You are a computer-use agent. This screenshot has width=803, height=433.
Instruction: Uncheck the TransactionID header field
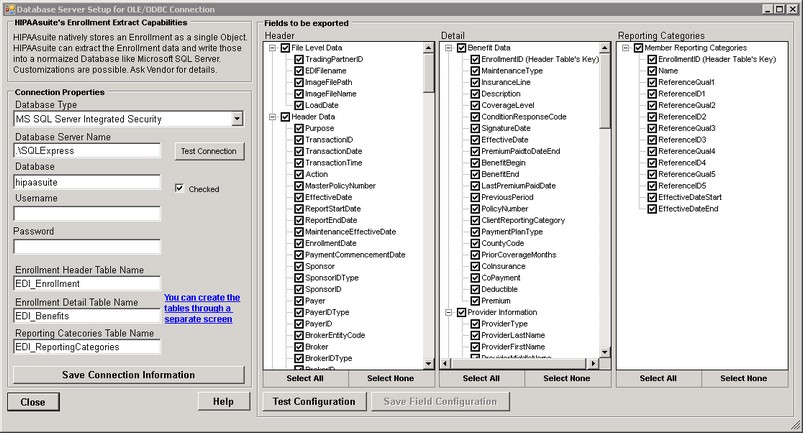(299, 140)
